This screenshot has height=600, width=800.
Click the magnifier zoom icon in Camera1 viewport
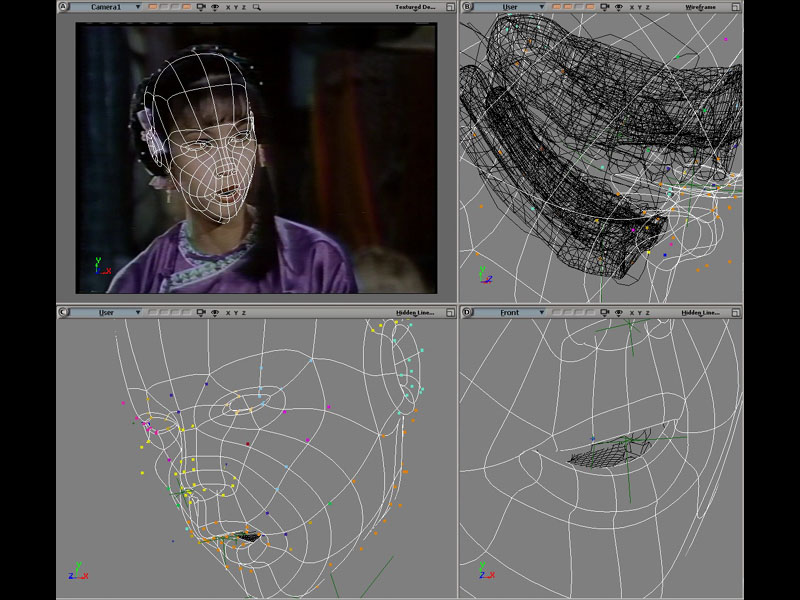257,6
